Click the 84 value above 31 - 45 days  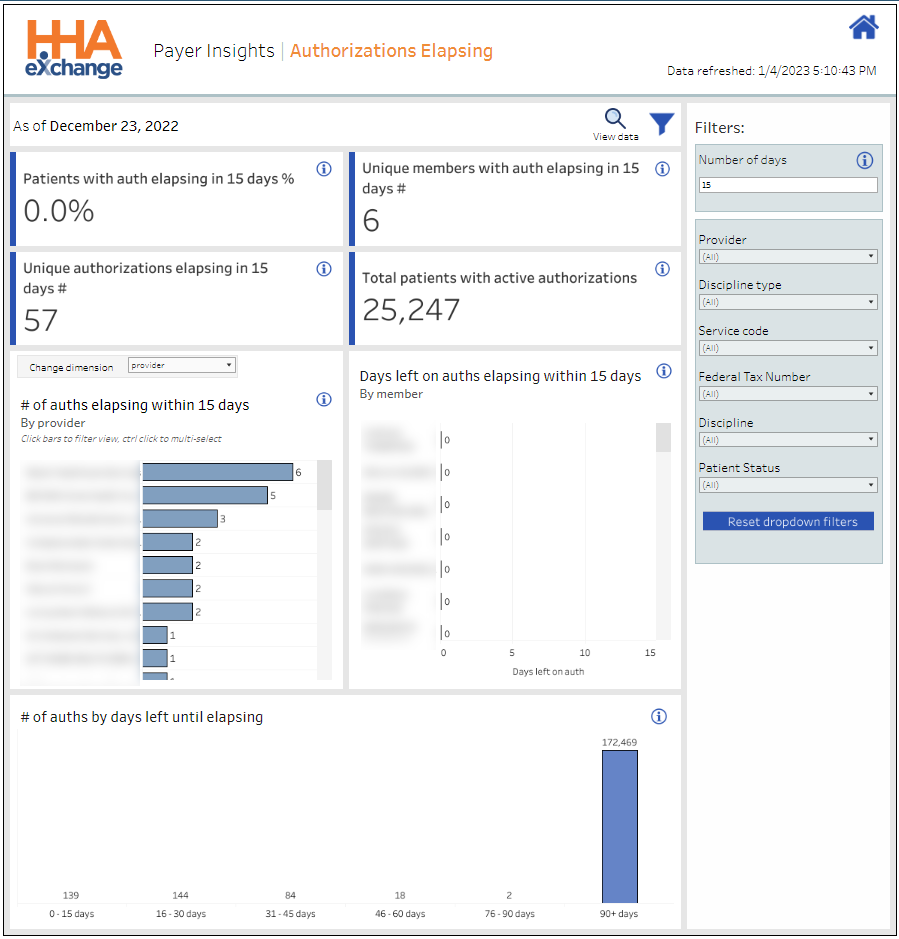290,895
